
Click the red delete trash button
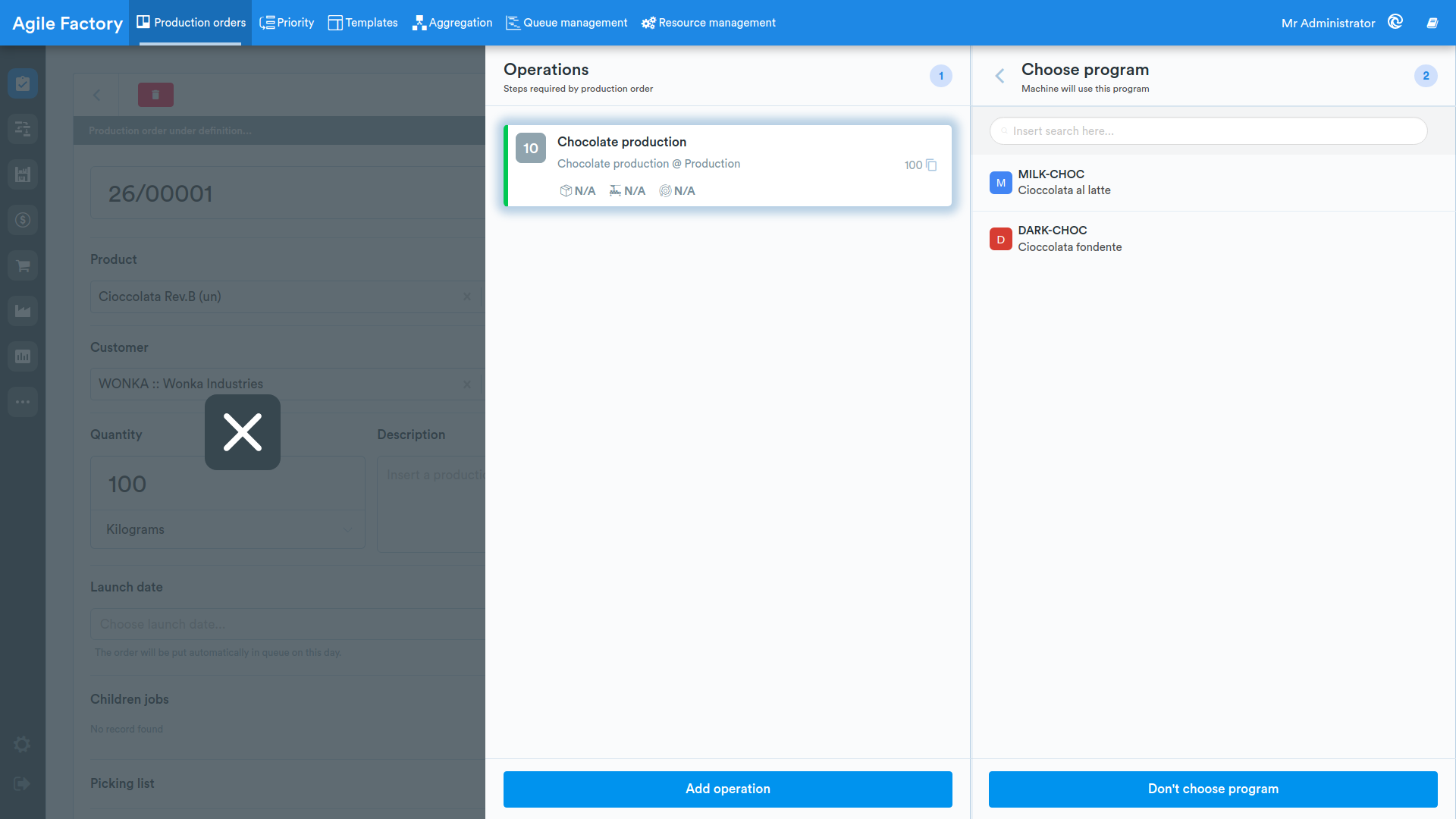coord(155,95)
